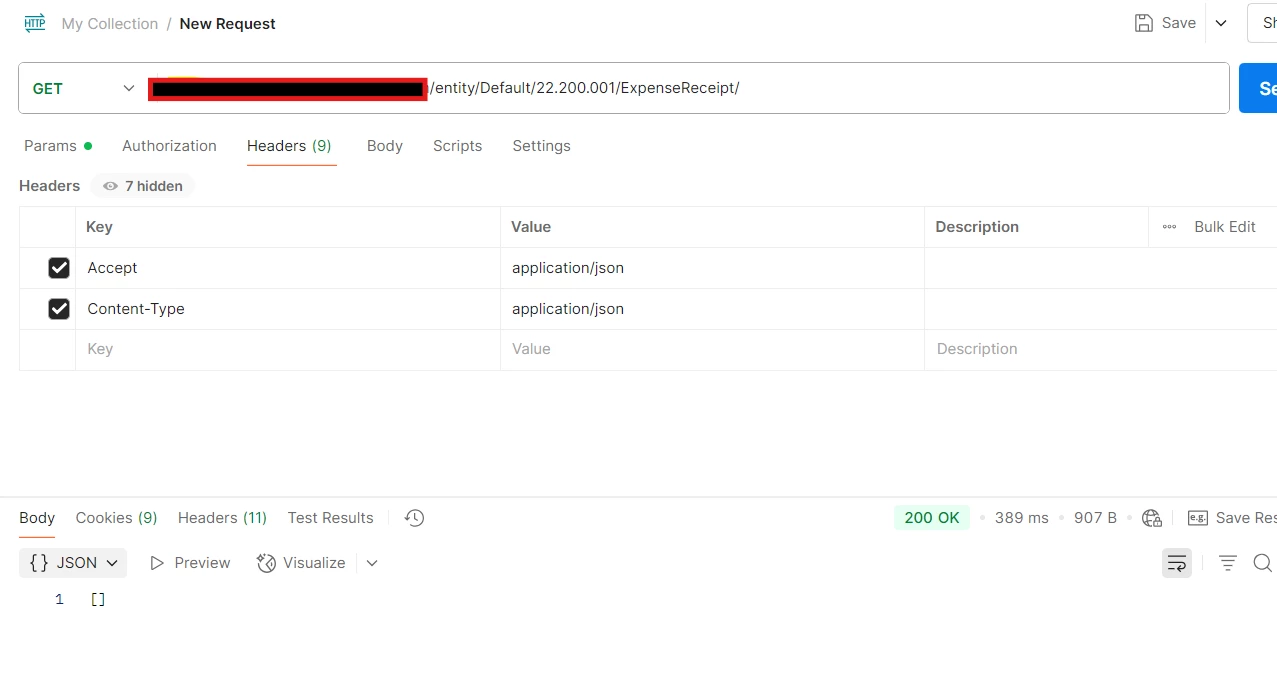Click the Content-Type value application/json cell
Image resolution: width=1277 pixels, height=682 pixels.
[x=712, y=309]
